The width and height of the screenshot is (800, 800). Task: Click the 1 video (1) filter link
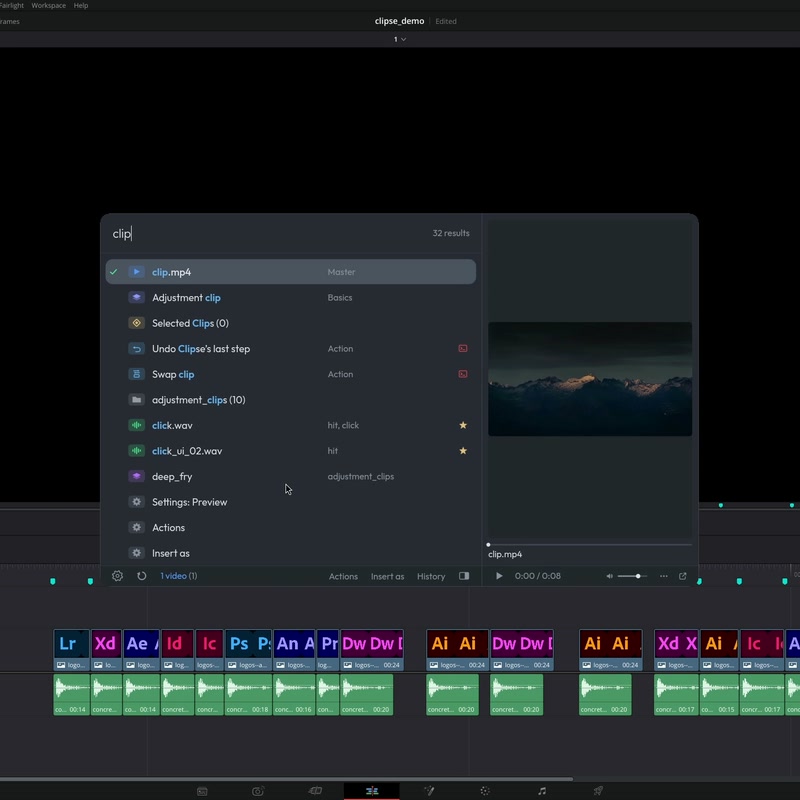click(x=179, y=576)
